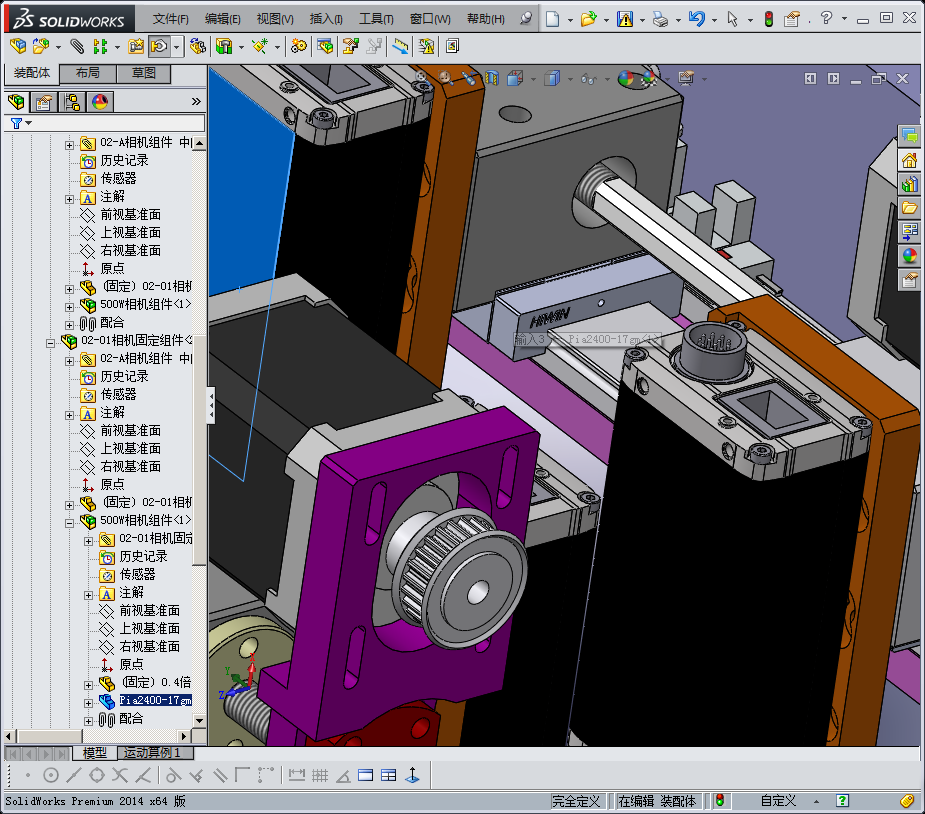Viewport: 925px width, 814px height.
Task: Toggle the Rebuild traffic light in title bar
Action: [769, 19]
